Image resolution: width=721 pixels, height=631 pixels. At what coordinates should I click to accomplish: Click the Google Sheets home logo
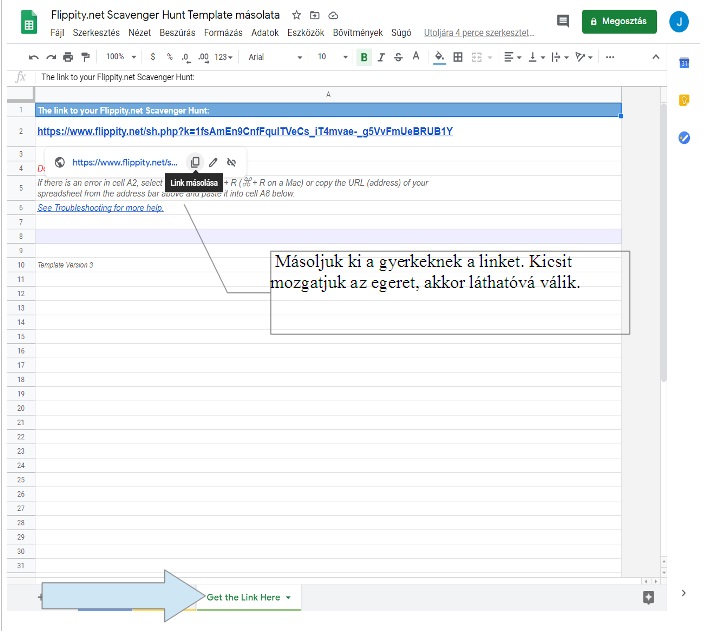(29, 22)
